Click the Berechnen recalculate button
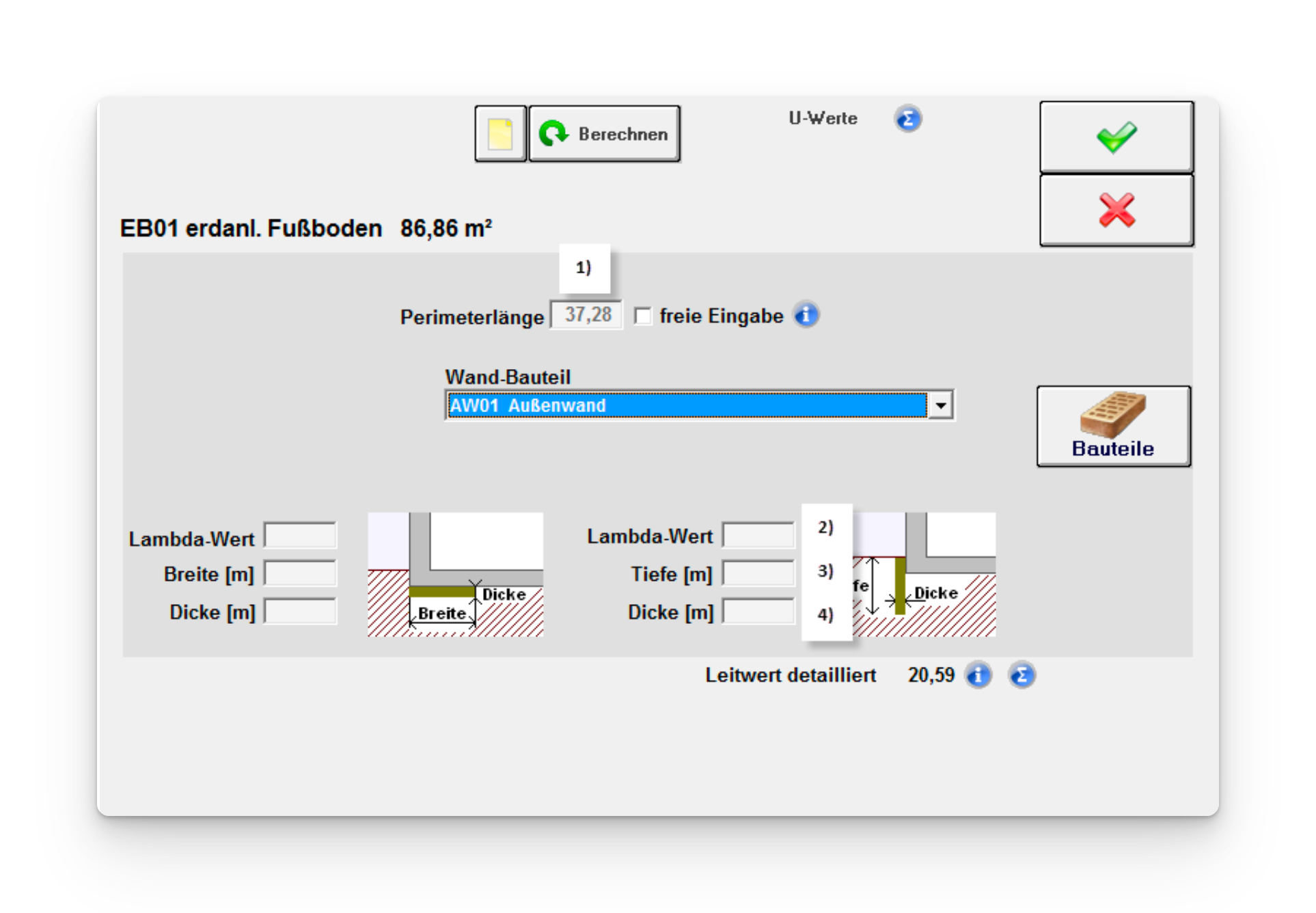 pos(605,134)
